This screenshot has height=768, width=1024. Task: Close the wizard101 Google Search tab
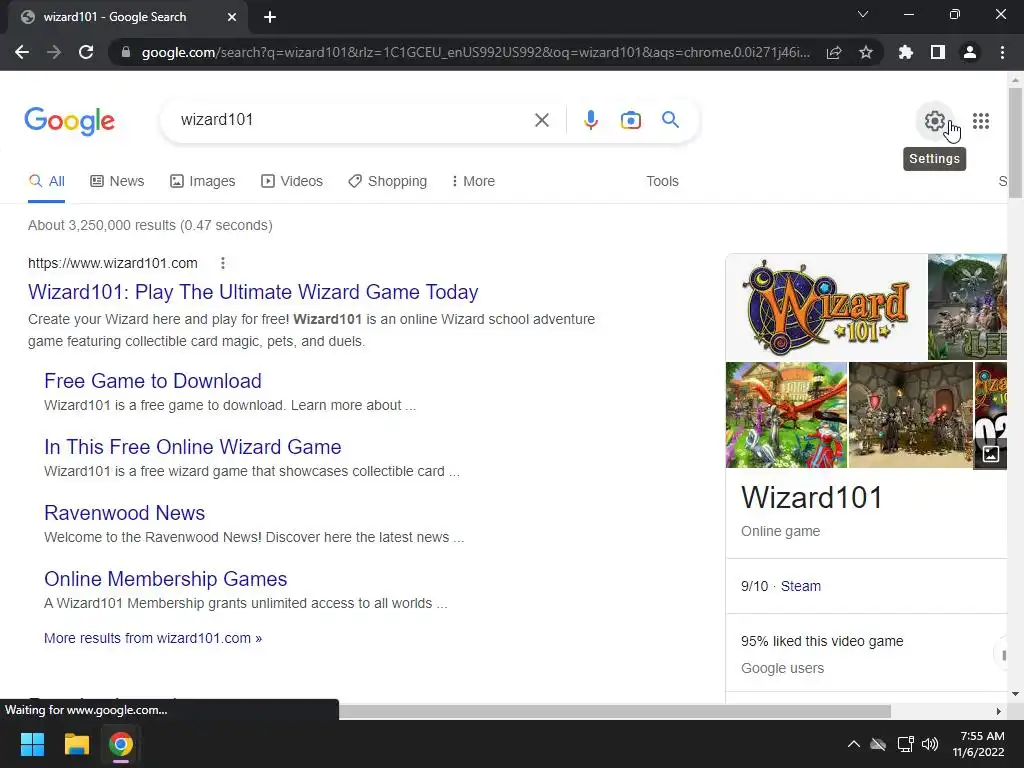232,17
